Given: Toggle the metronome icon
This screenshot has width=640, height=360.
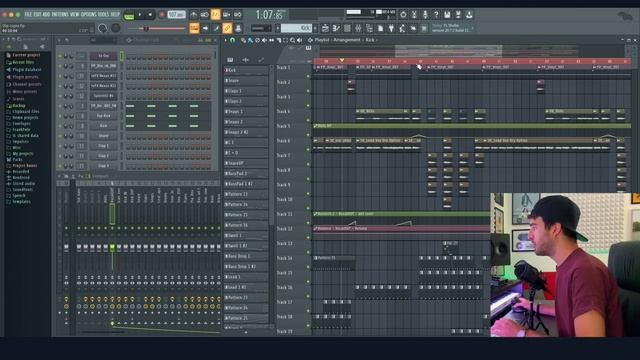Looking at the screenshot, I should [194, 15].
